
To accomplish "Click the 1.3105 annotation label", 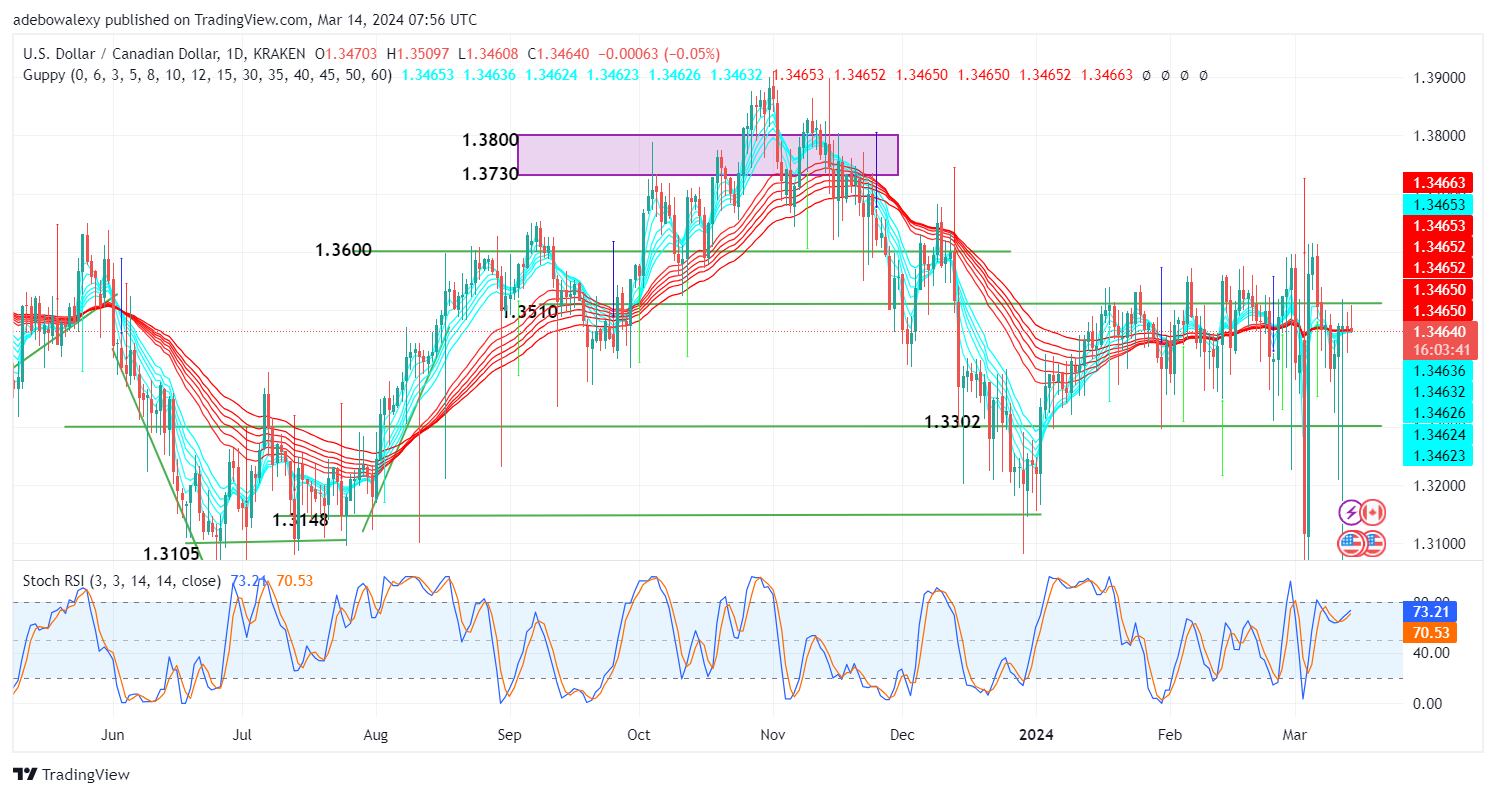I will click(172, 553).
